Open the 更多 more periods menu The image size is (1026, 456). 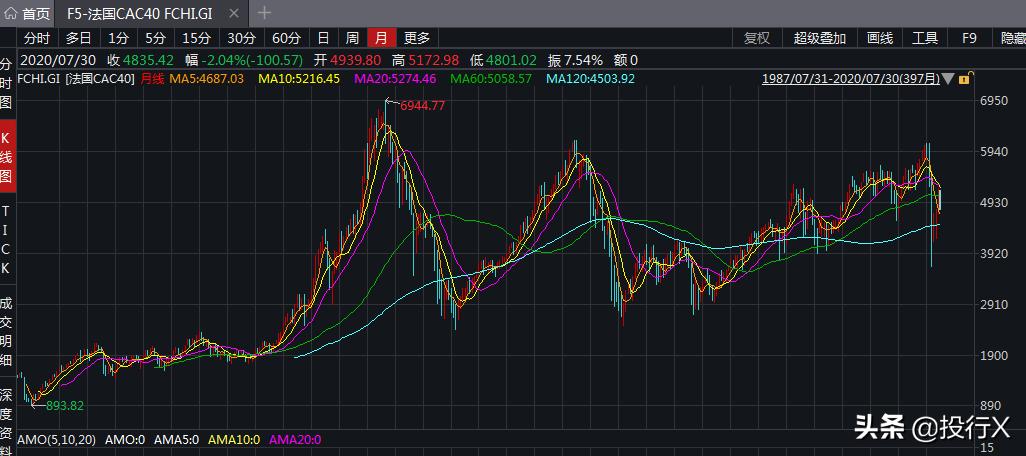(417, 38)
